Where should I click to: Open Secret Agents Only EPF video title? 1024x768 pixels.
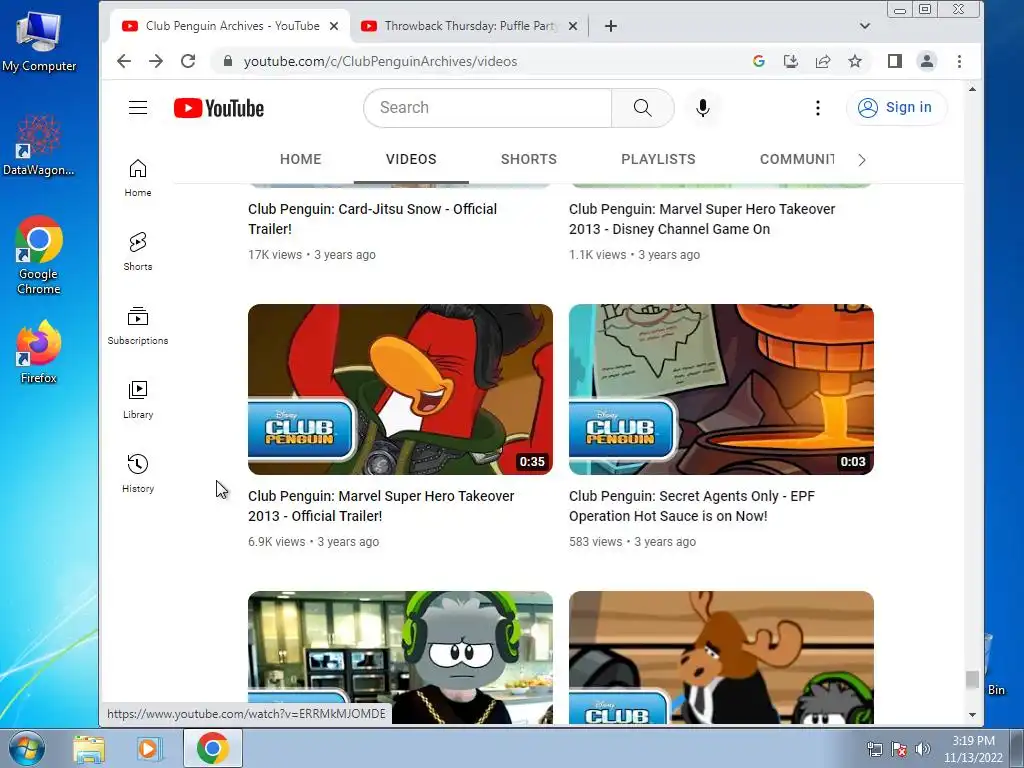click(x=692, y=505)
